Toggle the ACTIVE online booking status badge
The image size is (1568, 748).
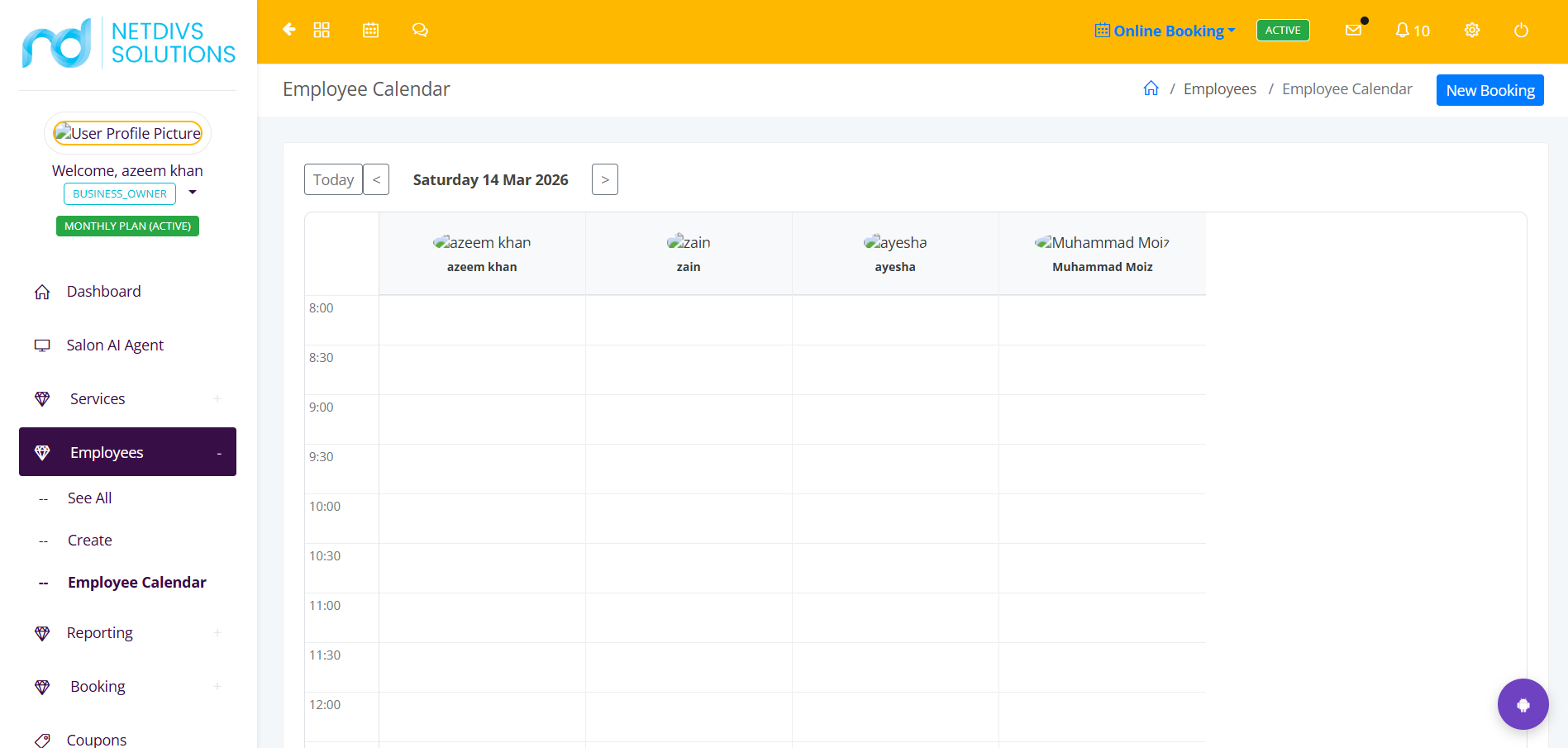tap(1283, 31)
